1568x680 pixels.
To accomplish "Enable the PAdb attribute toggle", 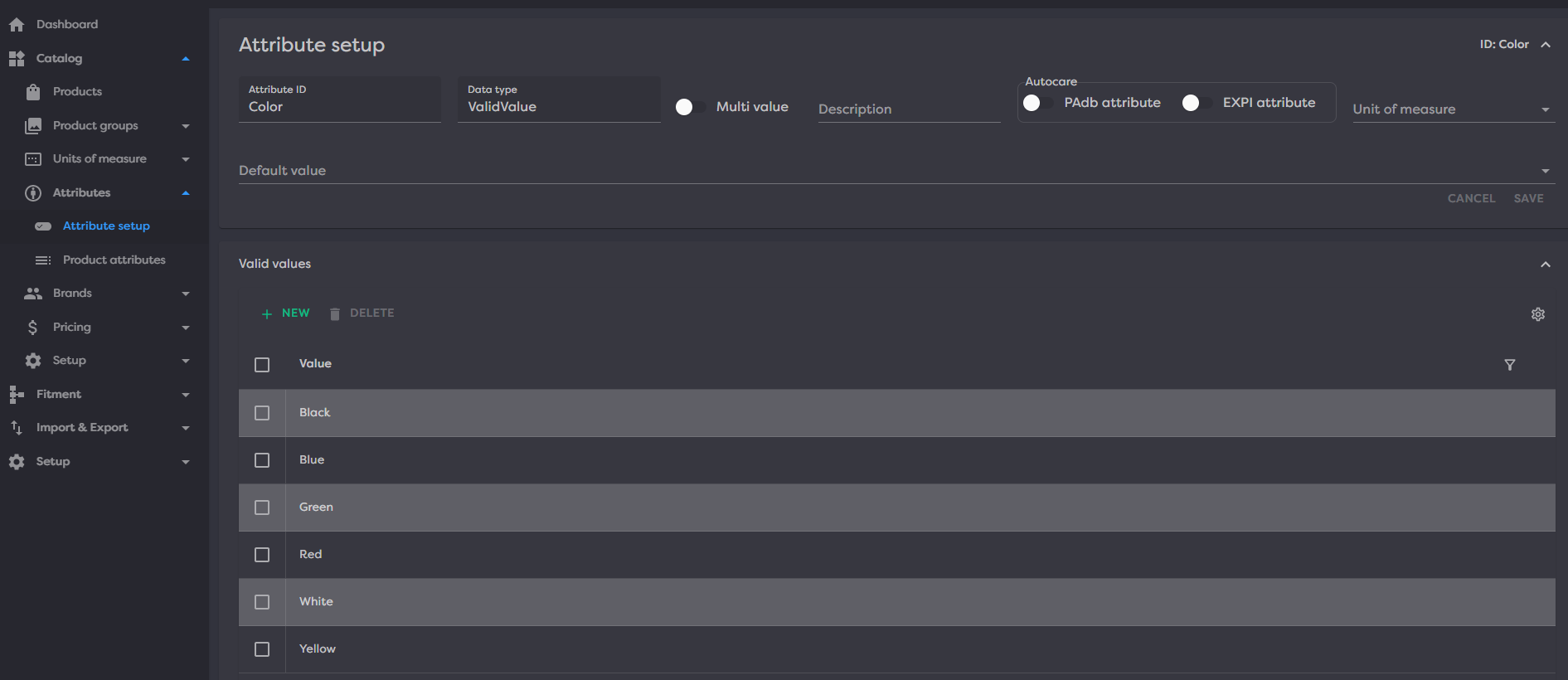I will (1037, 103).
